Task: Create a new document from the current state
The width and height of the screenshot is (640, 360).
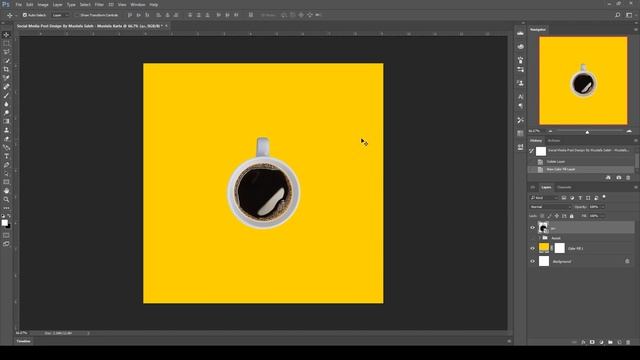Action: [x=608, y=178]
